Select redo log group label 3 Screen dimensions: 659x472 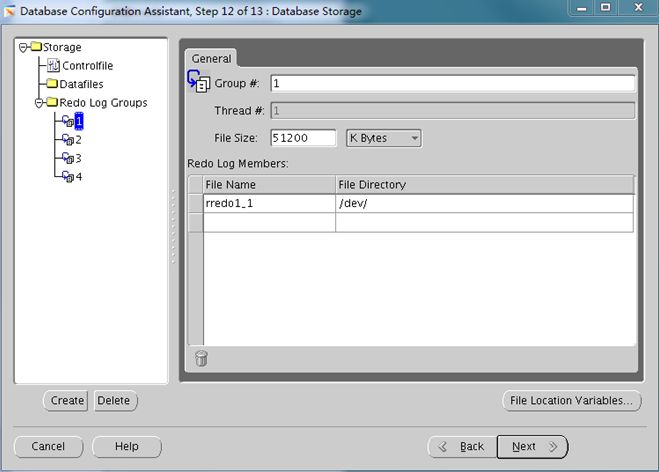tap(78, 158)
